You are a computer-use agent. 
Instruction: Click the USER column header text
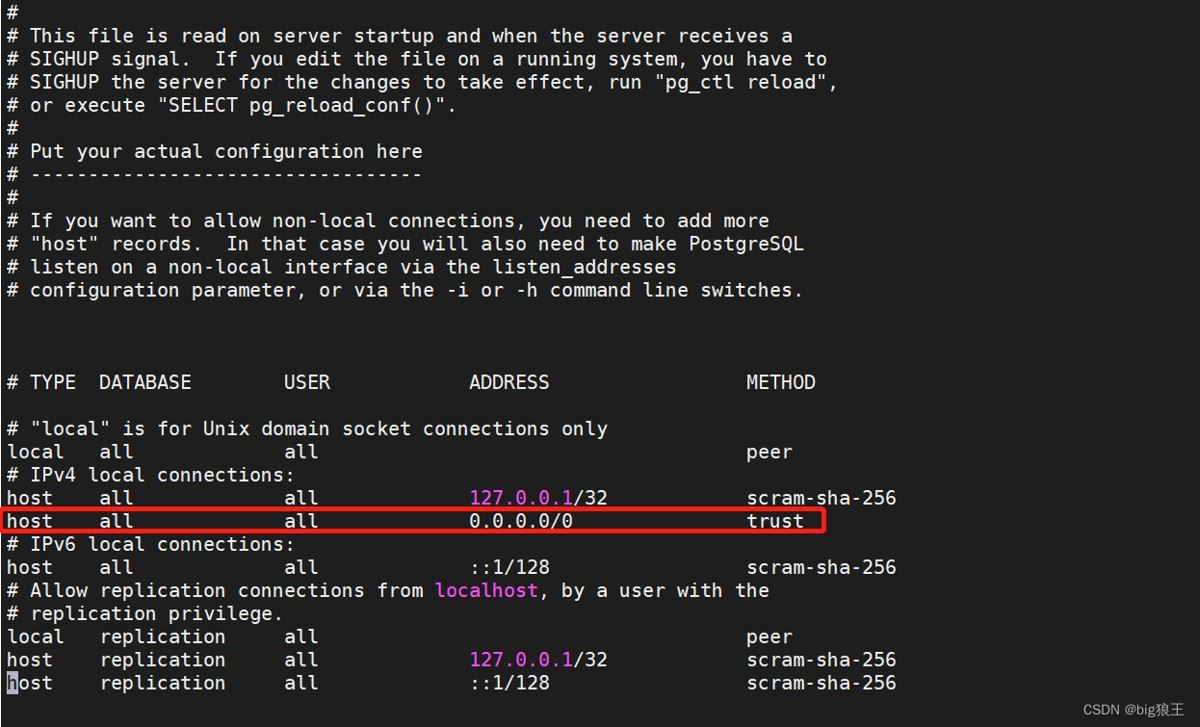307,382
